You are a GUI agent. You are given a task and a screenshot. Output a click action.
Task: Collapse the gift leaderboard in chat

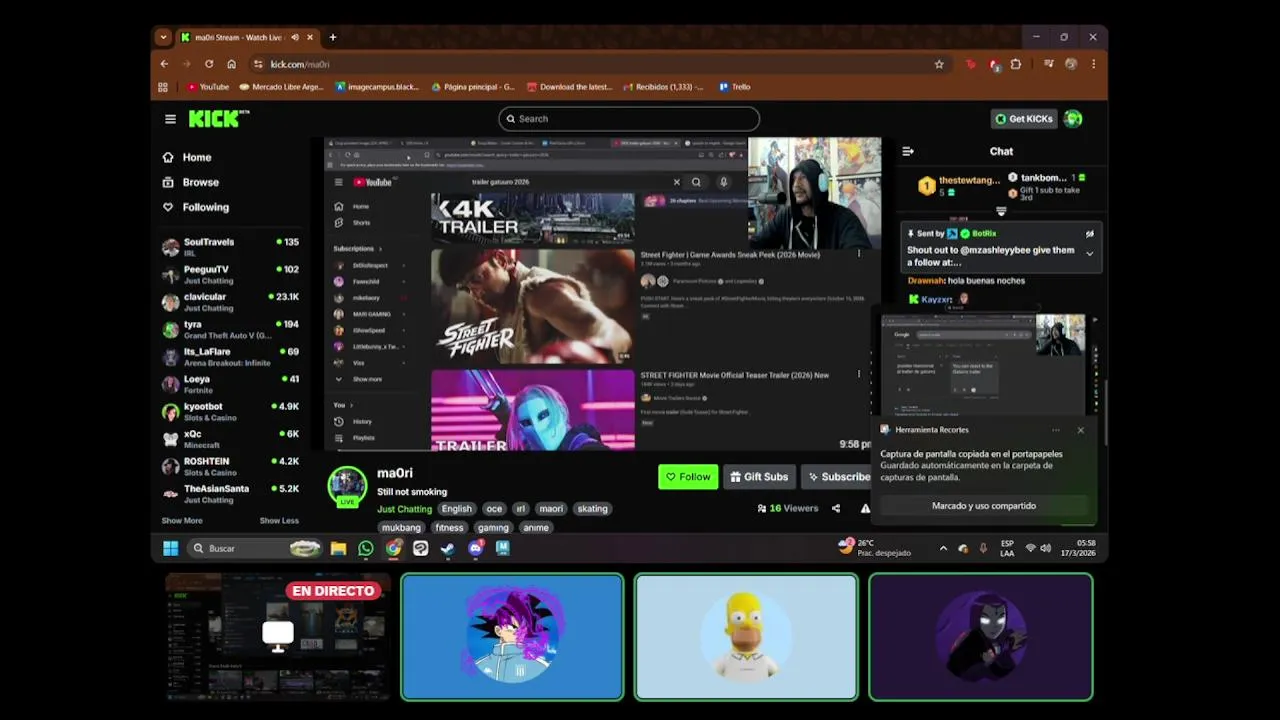pos(1001,212)
